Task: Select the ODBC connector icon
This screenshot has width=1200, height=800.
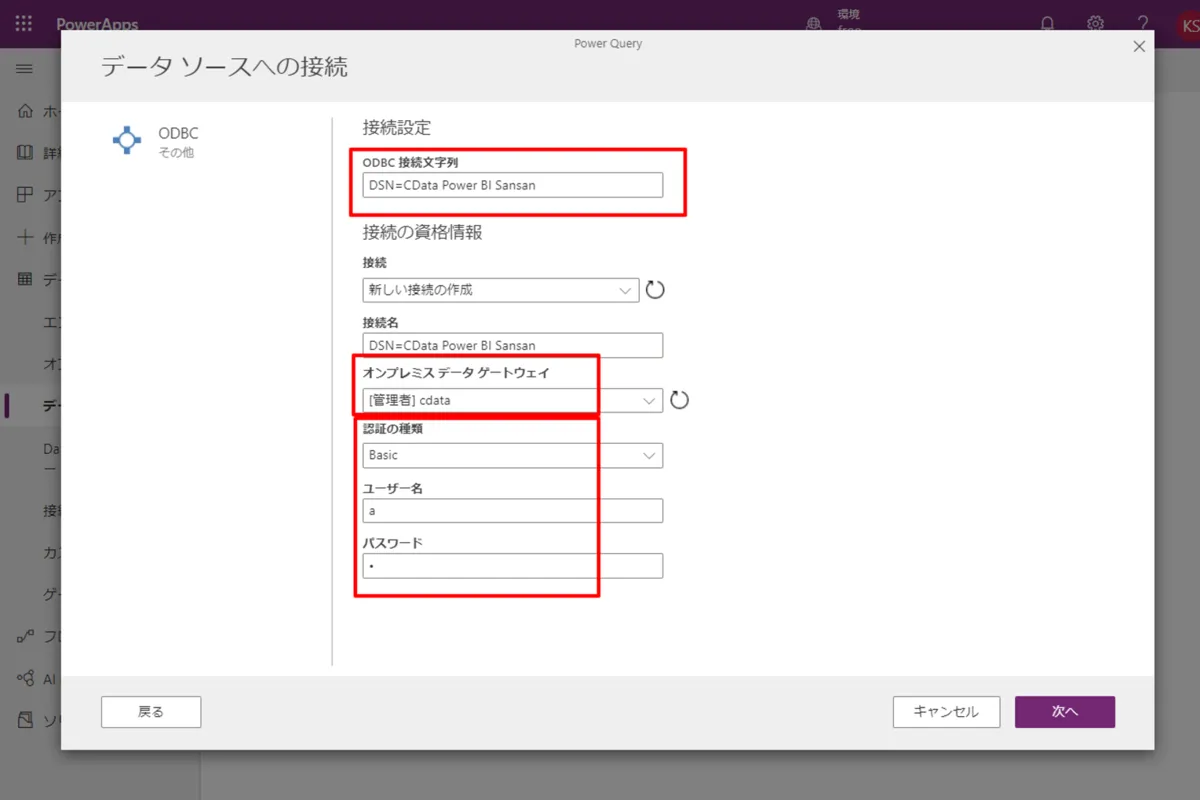Action: (126, 140)
